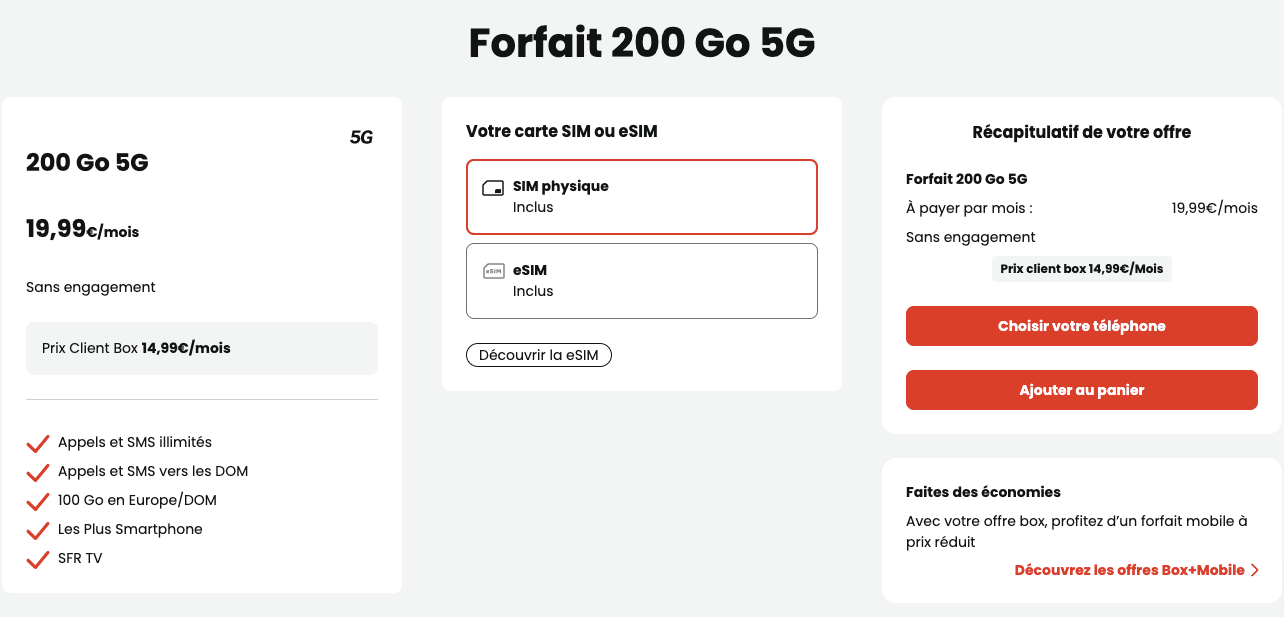Click checkmark beside 100 Go en Europe/DOM

point(38,501)
